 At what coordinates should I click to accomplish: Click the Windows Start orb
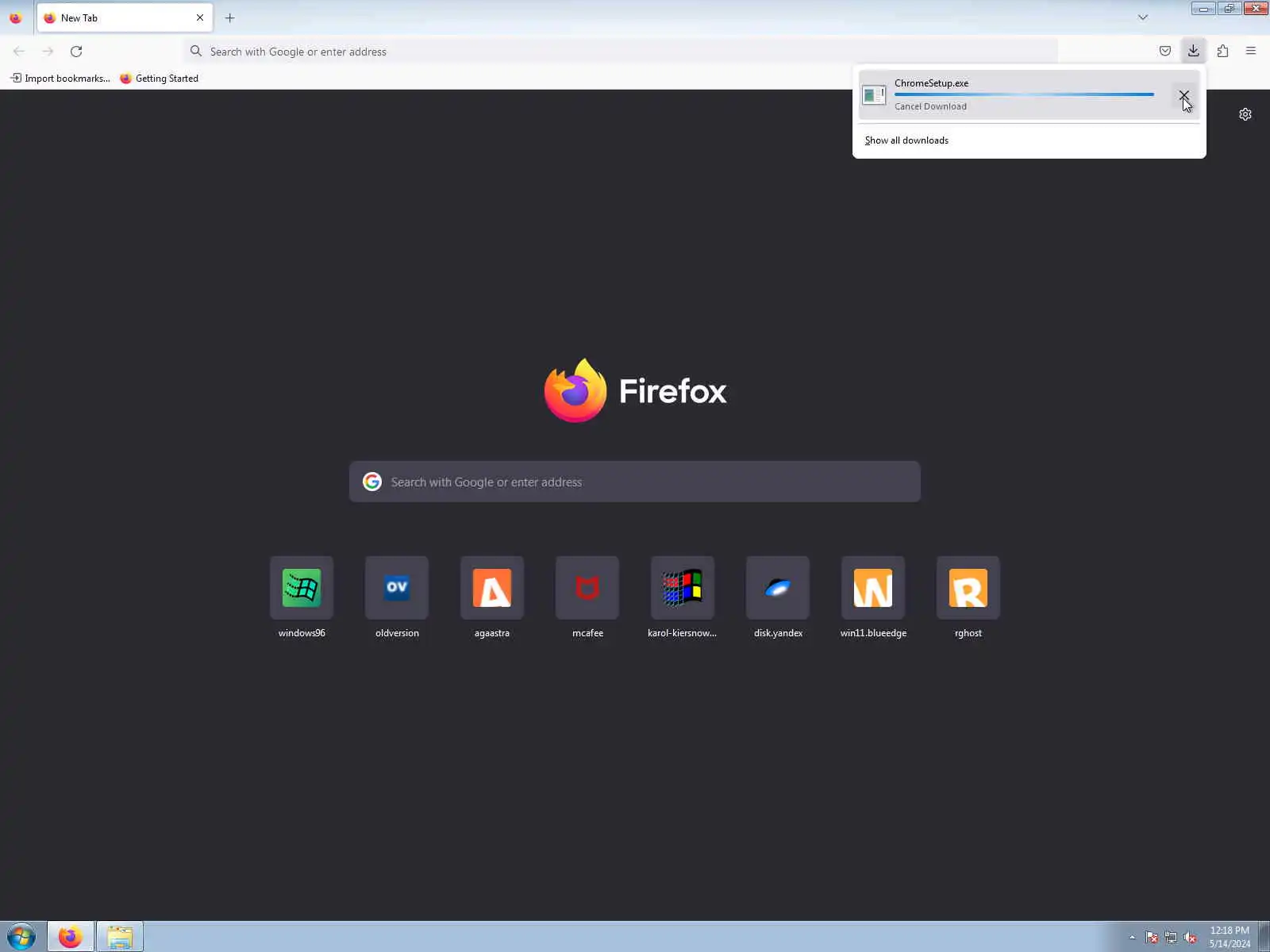click(21, 937)
